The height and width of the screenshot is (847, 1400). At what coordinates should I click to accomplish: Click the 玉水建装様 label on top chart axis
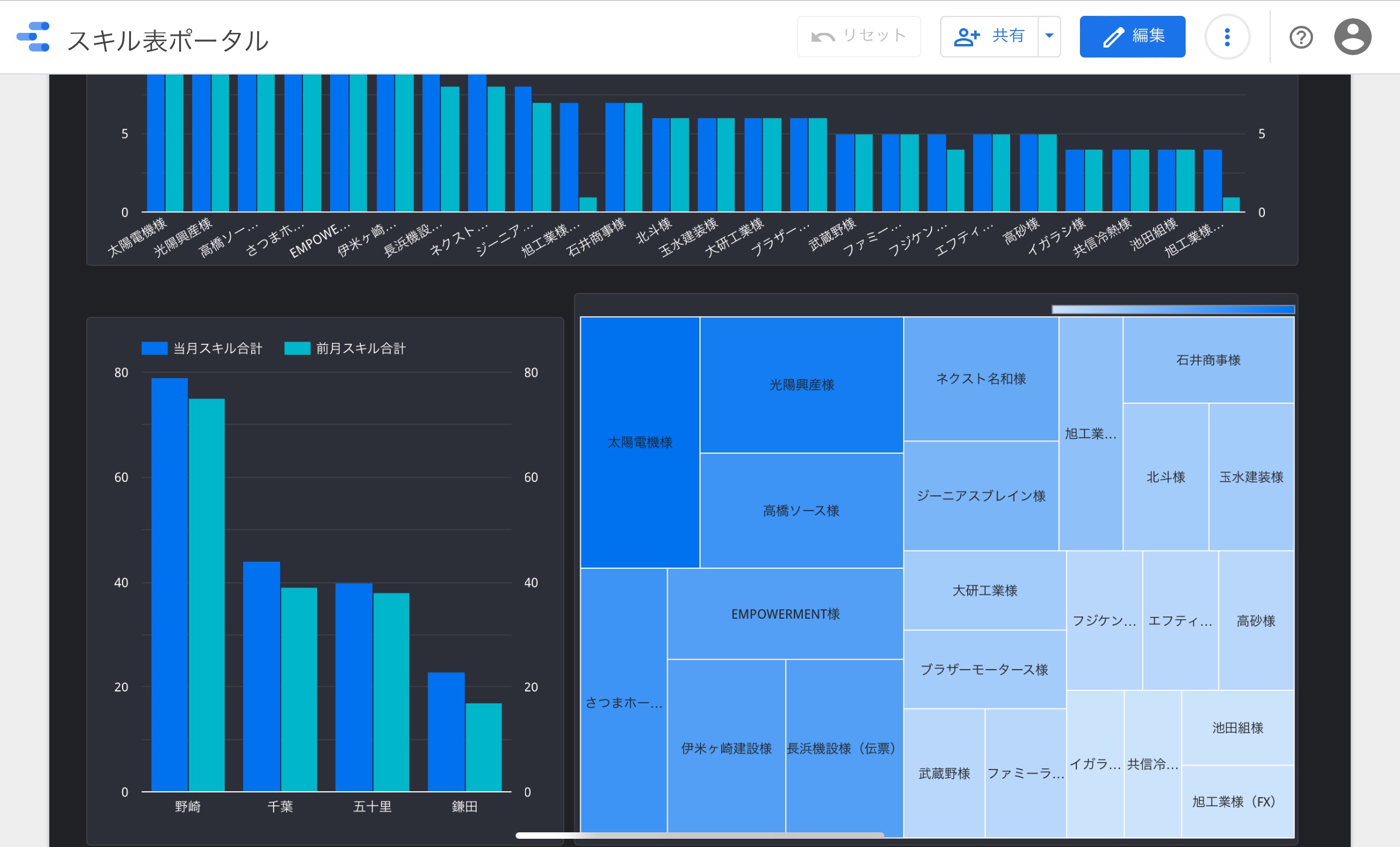(x=688, y=237)
